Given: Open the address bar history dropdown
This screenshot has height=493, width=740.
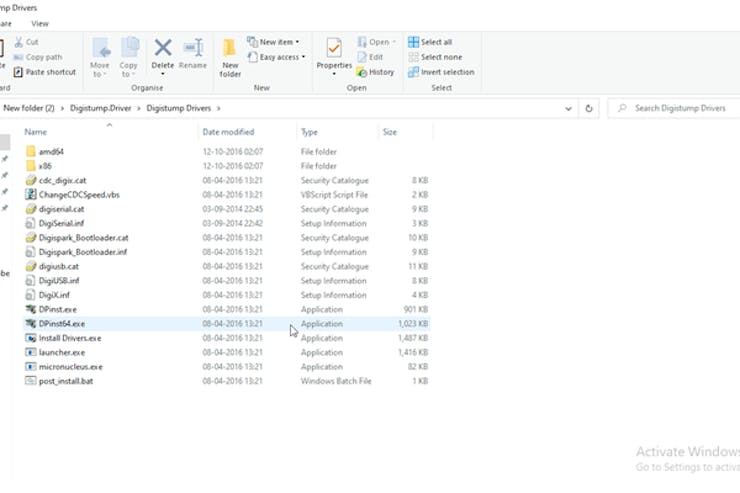Looking at the screenshot, I should [568, 108].
